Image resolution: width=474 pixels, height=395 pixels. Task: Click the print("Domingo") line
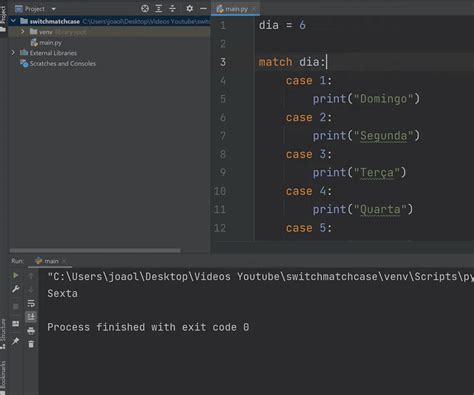coord(366,99)
